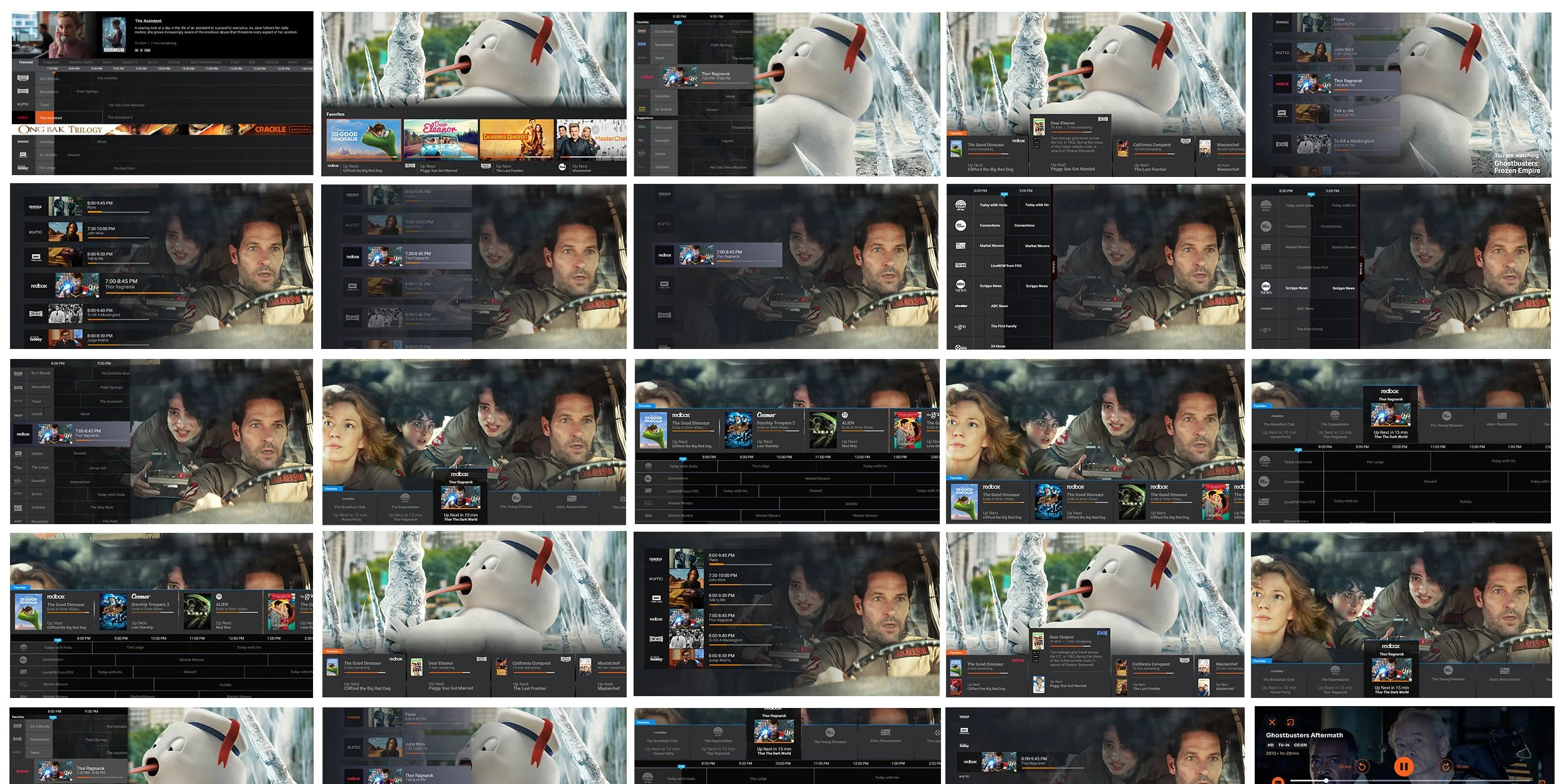
Task: Click The Assistant movie poster thumbnail
Action: click(114, 34)
